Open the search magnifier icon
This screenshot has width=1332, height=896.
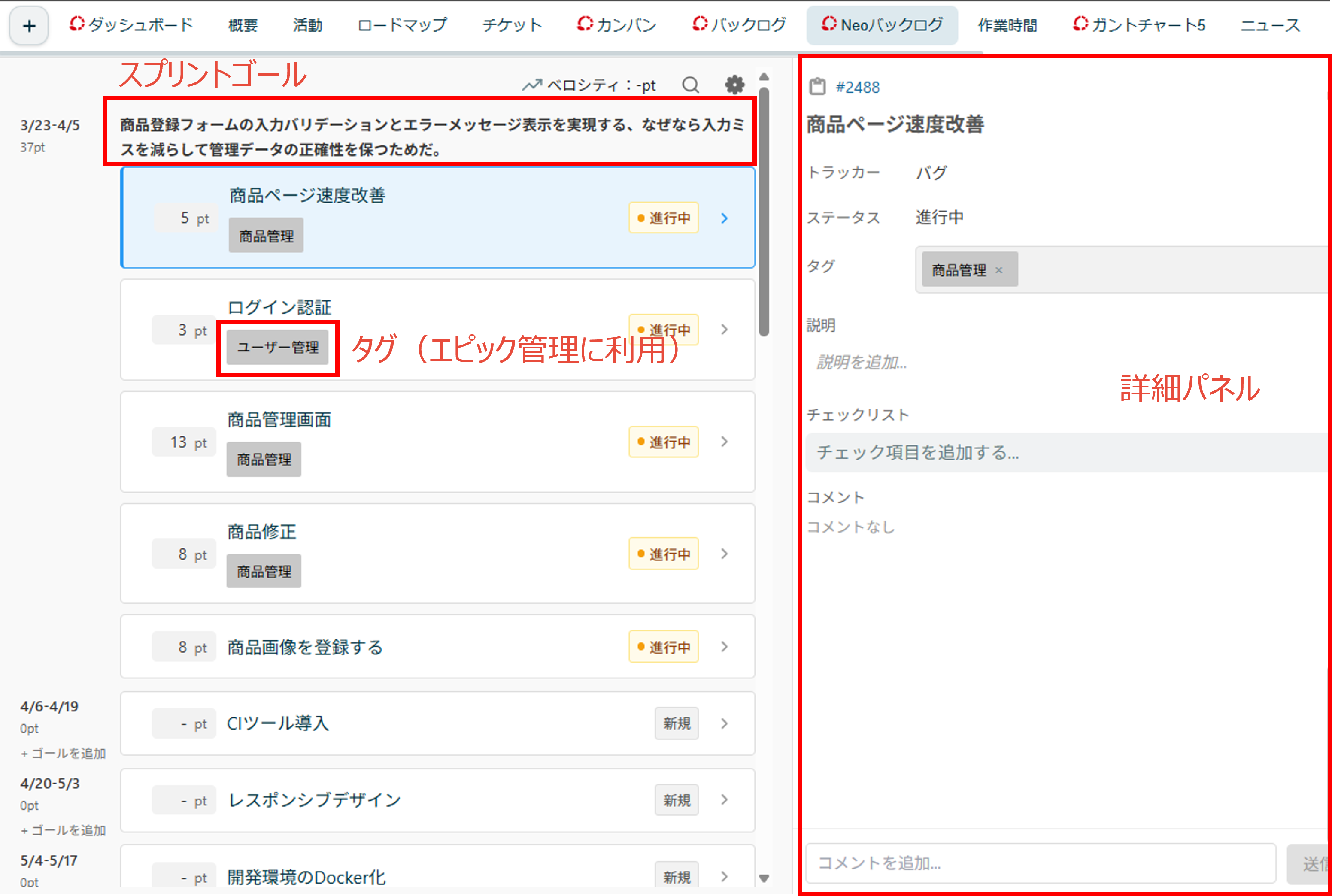690,85
